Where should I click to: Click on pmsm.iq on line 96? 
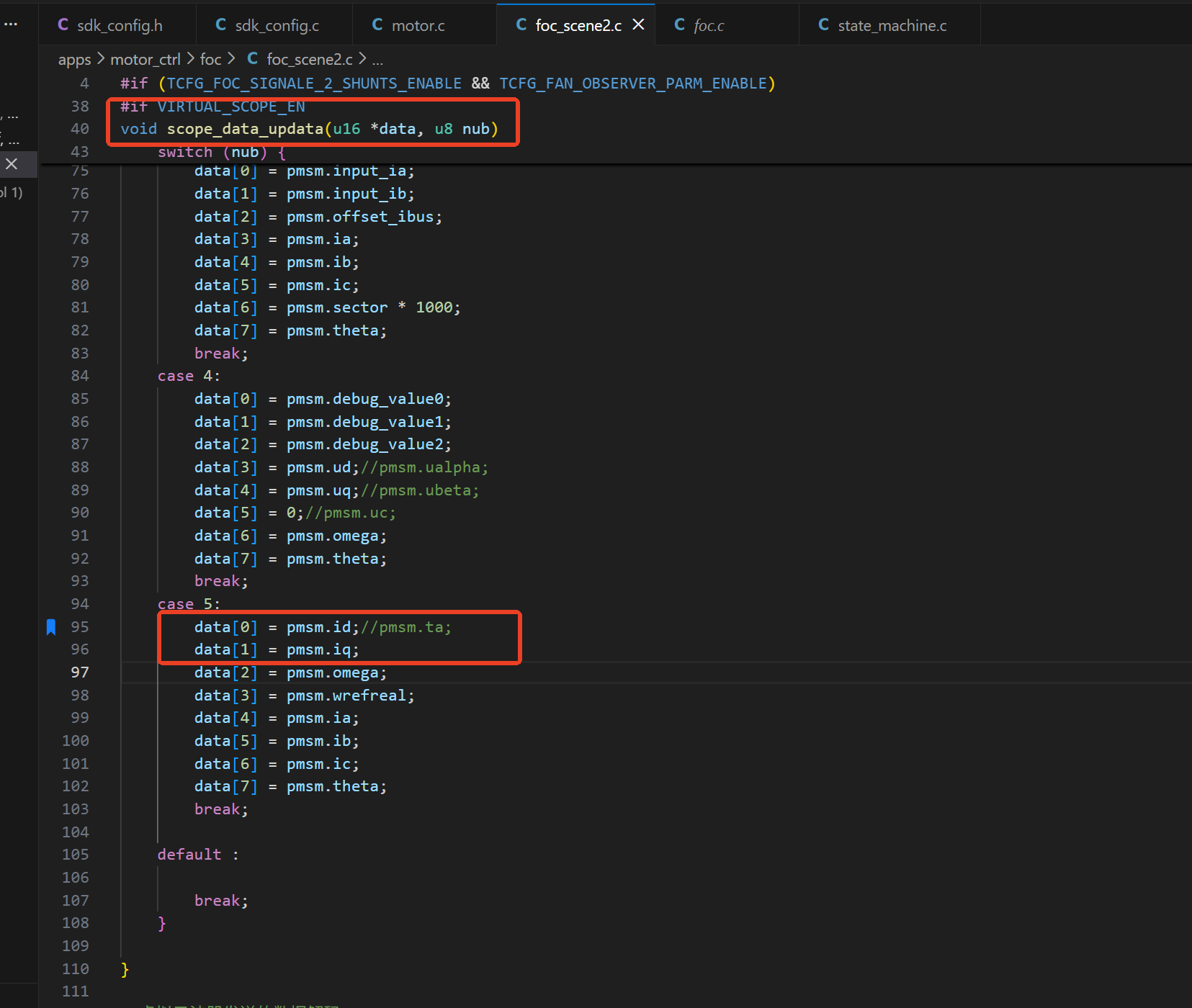318,649
